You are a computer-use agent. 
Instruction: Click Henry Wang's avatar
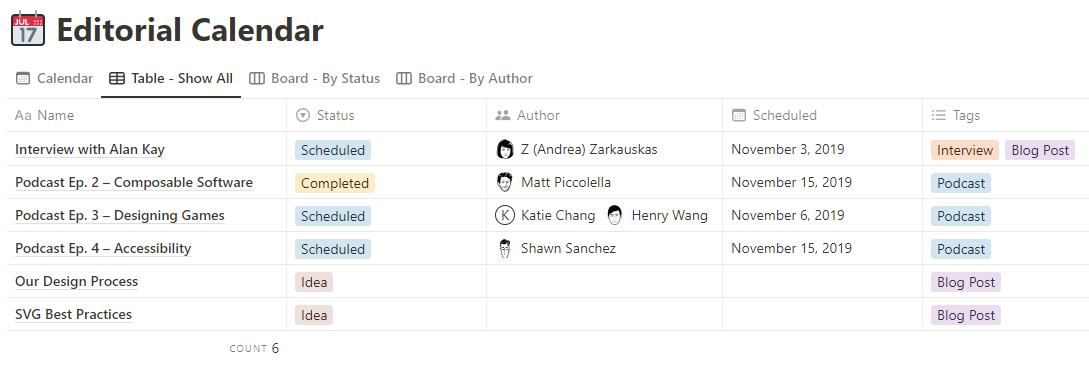(615, 215)
